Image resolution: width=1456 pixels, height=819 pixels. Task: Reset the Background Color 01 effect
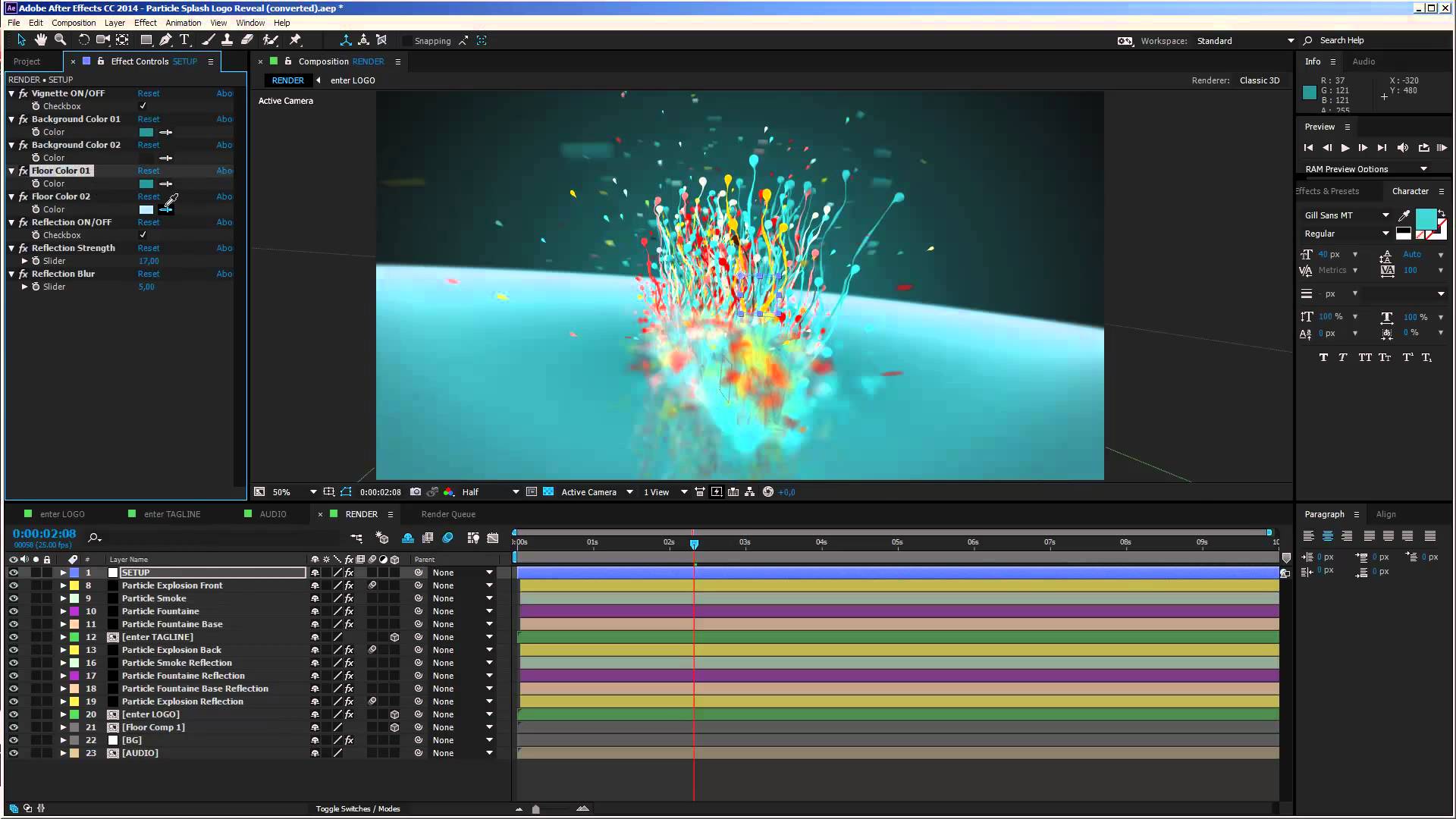(x=149, y=119)
